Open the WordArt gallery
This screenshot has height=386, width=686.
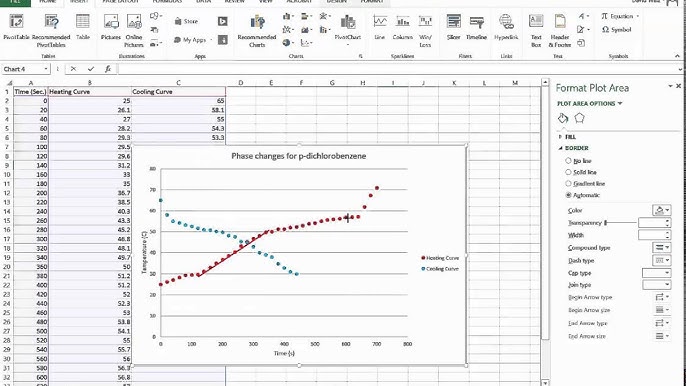pyautogui.click(x=583, y=16)
